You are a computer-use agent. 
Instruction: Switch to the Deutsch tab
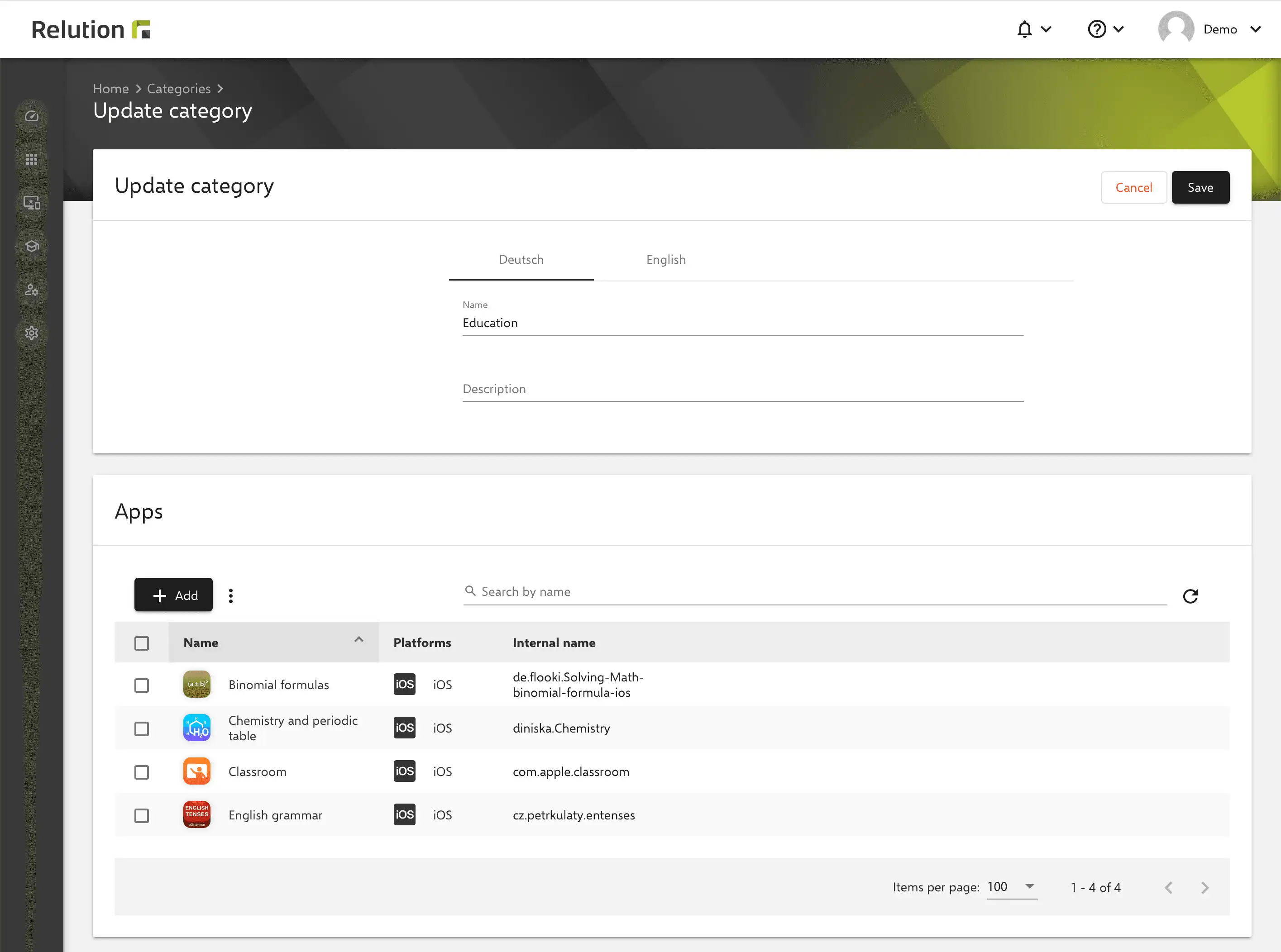tap(521, 260)
